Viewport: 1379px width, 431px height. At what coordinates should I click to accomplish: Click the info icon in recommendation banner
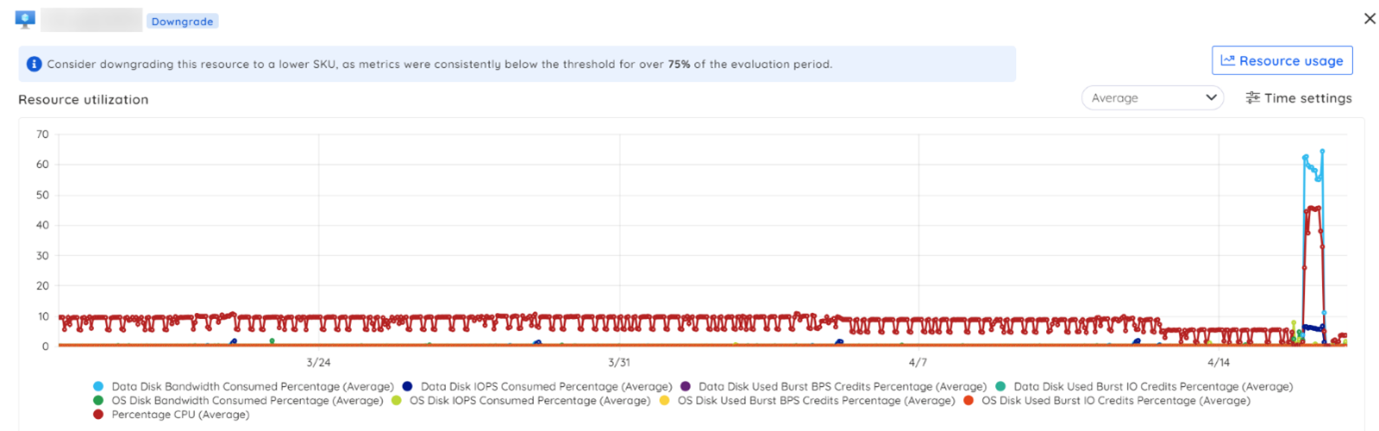coord(34,64)
